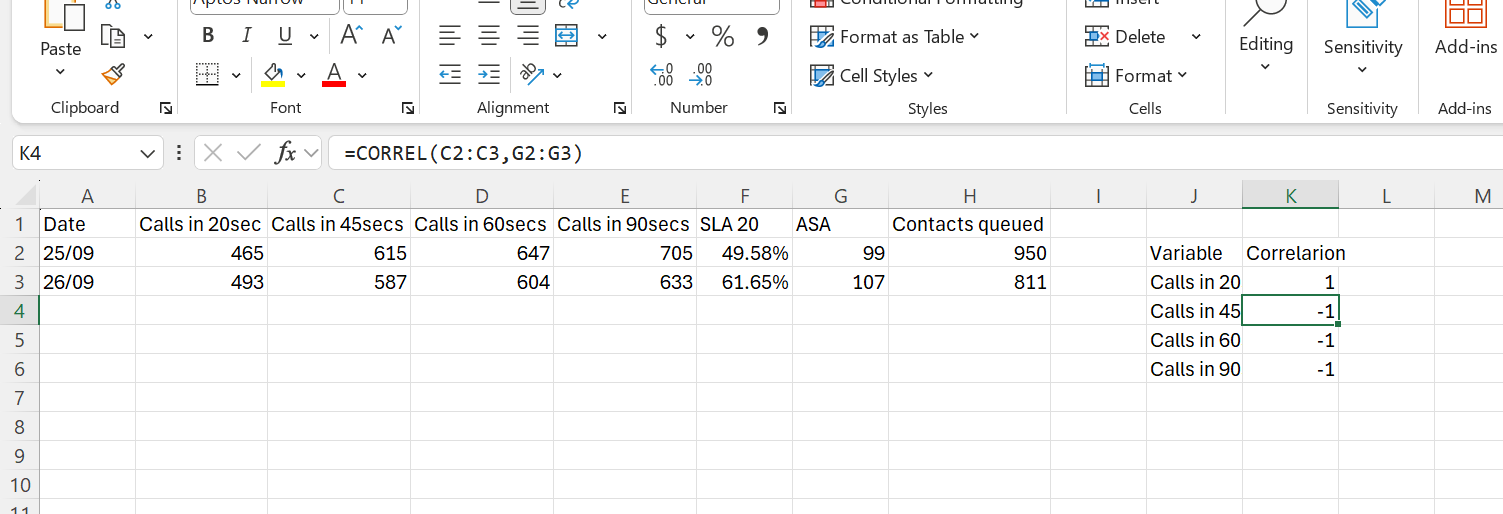Screen dimensions: 1503x514
Task: Open the Format as Table gallery
Action: pyautogui.click(x=895, y=37)
